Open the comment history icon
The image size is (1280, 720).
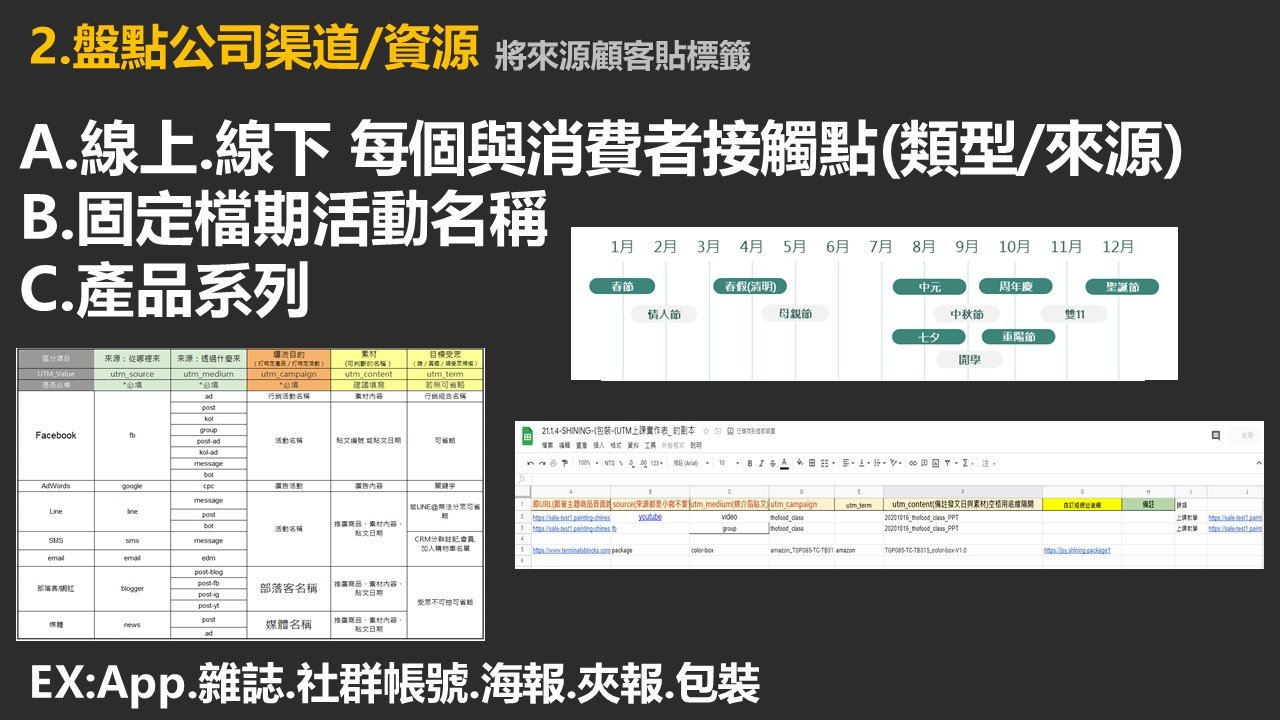[x=1215, y=436]
